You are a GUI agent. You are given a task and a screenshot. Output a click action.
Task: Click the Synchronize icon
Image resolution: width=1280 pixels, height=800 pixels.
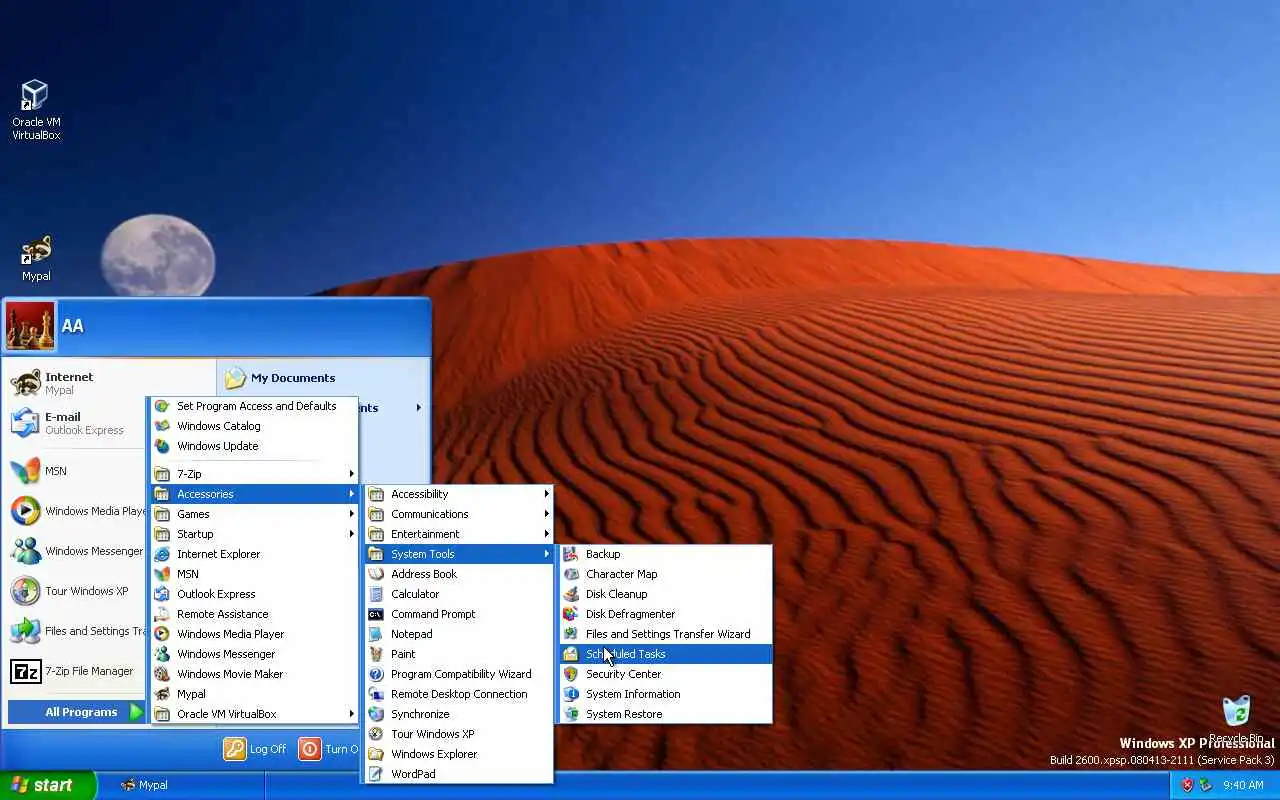coord(376,714)
